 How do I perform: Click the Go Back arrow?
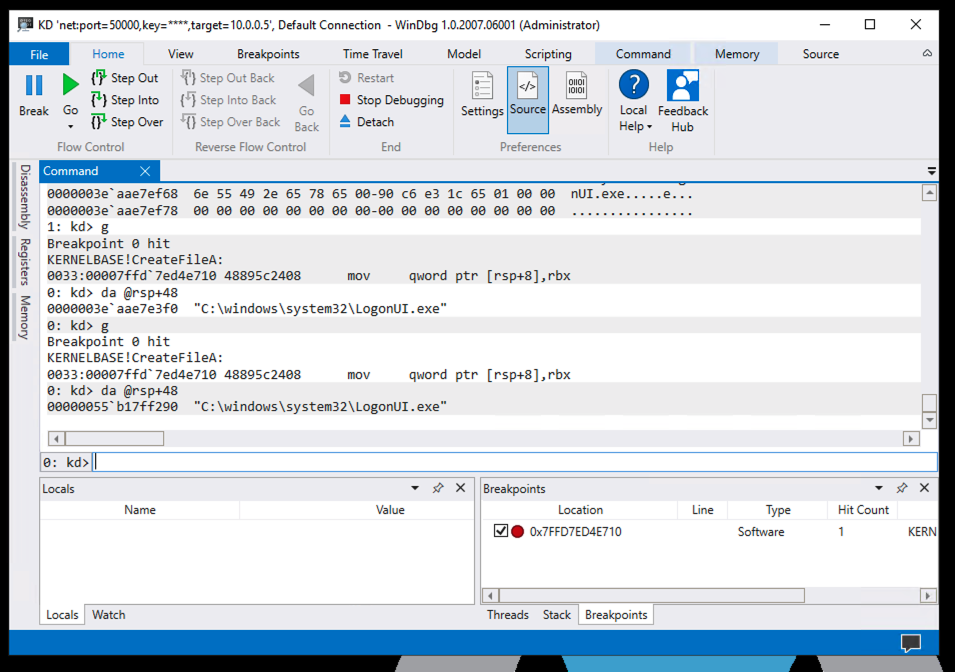click(x=306, y=85)
